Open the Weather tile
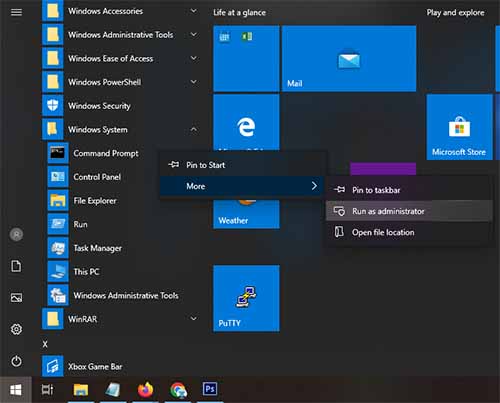Image resolution: width=500 pixels, height=403 pixels. [246, 214]
